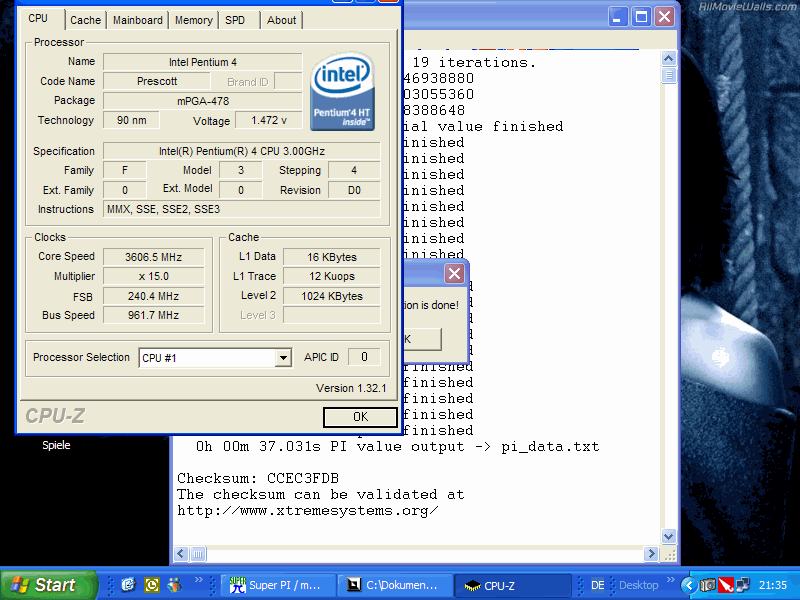
Task: Click the horizontal scrollbar right arrow
Action: pos(651,554)
